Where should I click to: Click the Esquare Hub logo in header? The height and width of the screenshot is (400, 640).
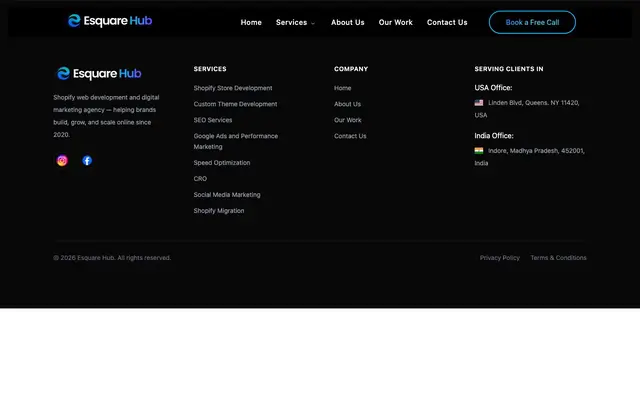110,21
